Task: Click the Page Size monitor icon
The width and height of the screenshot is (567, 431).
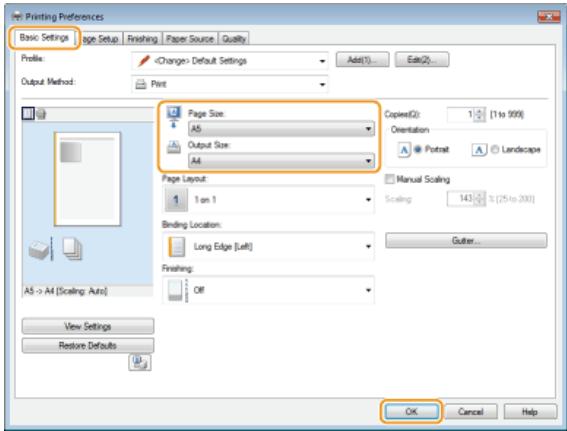Action: 174,117
